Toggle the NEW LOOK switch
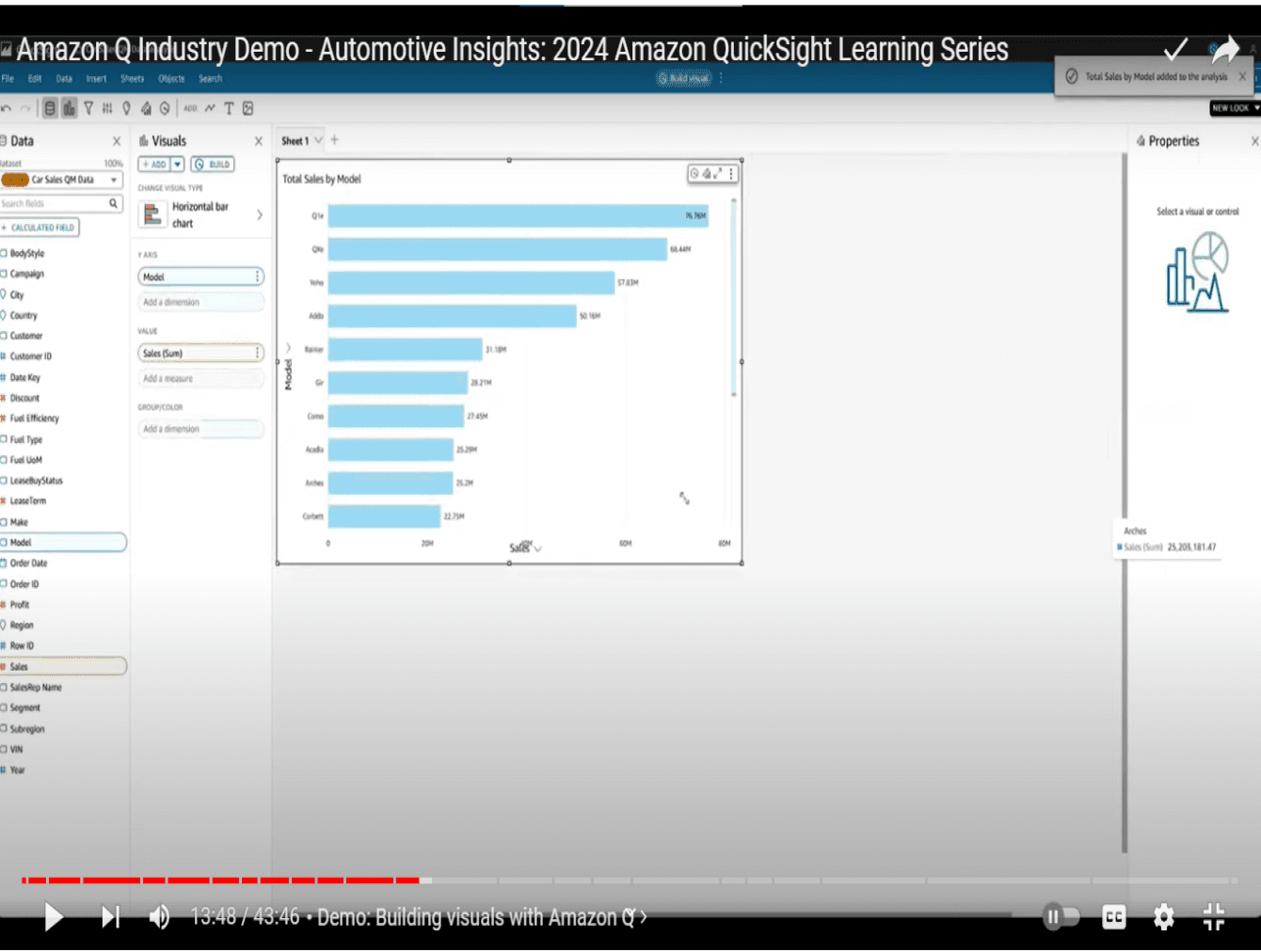This screenshot has width=1261, height=952. 1235,108
